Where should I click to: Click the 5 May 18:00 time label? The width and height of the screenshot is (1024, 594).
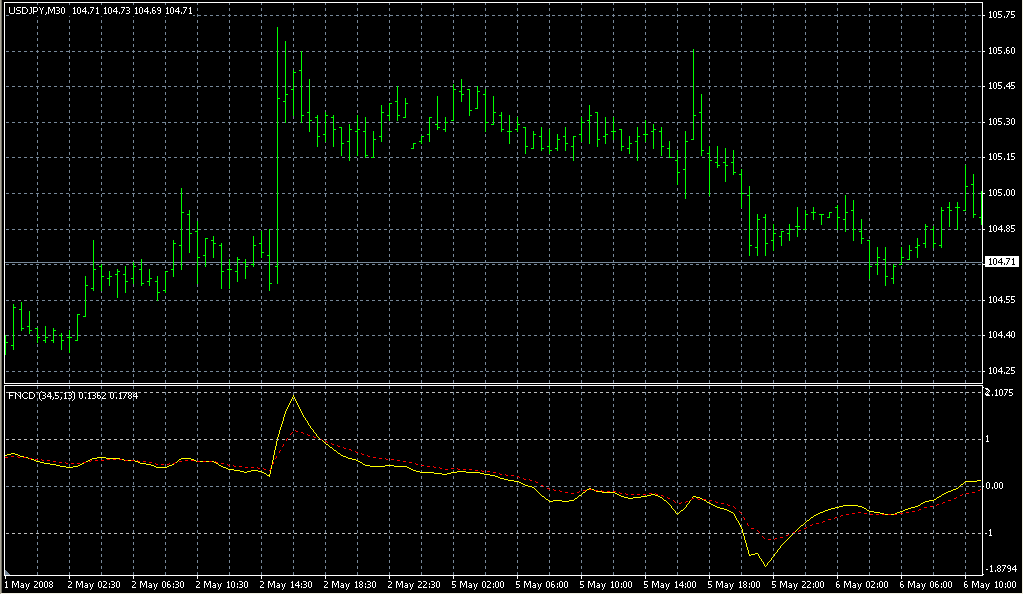pyautogui.click(x=734, y=584)
